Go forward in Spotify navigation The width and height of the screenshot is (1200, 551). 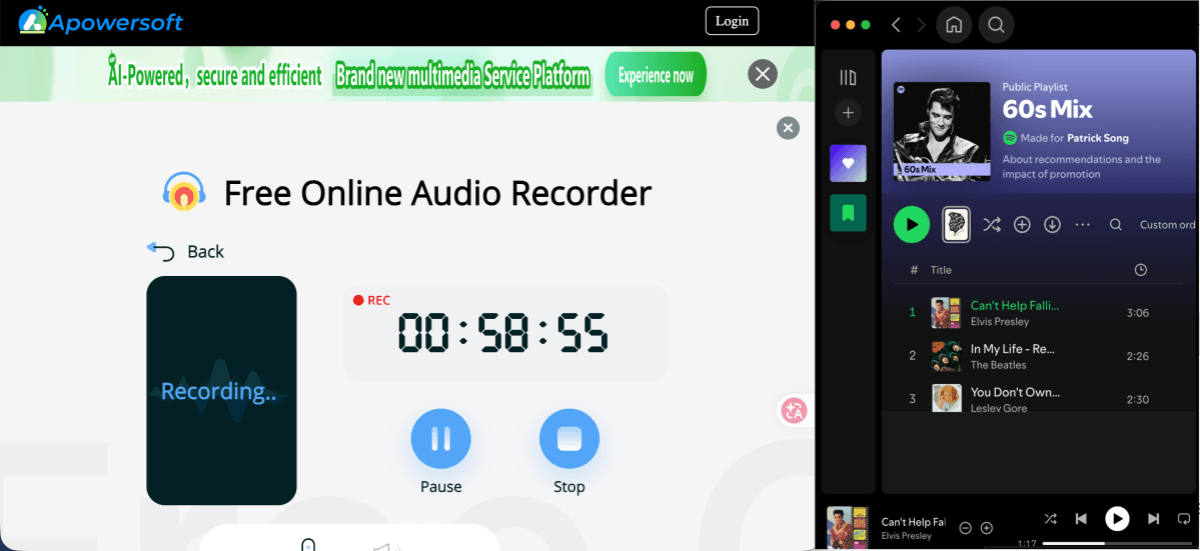pyautogui.click(x=921, y=25)
